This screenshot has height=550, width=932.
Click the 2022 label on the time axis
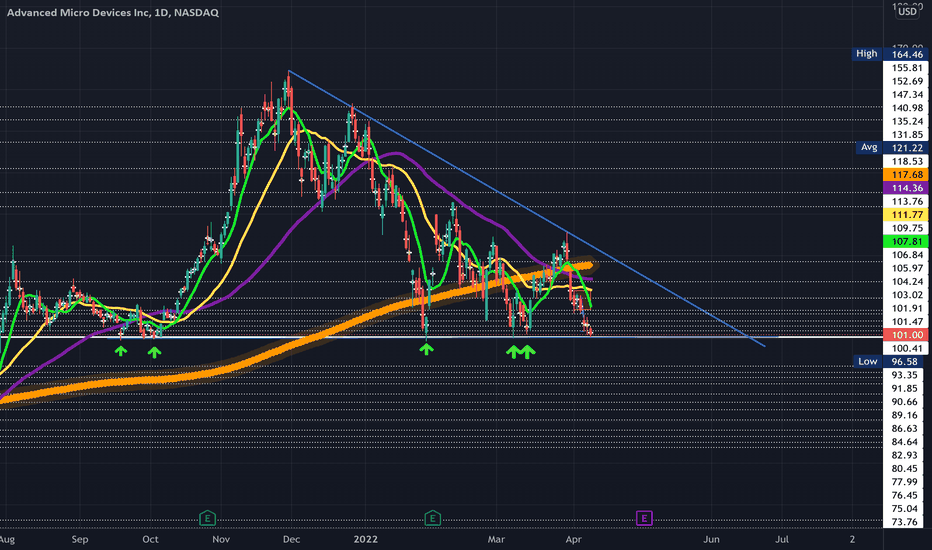[366, 539]
